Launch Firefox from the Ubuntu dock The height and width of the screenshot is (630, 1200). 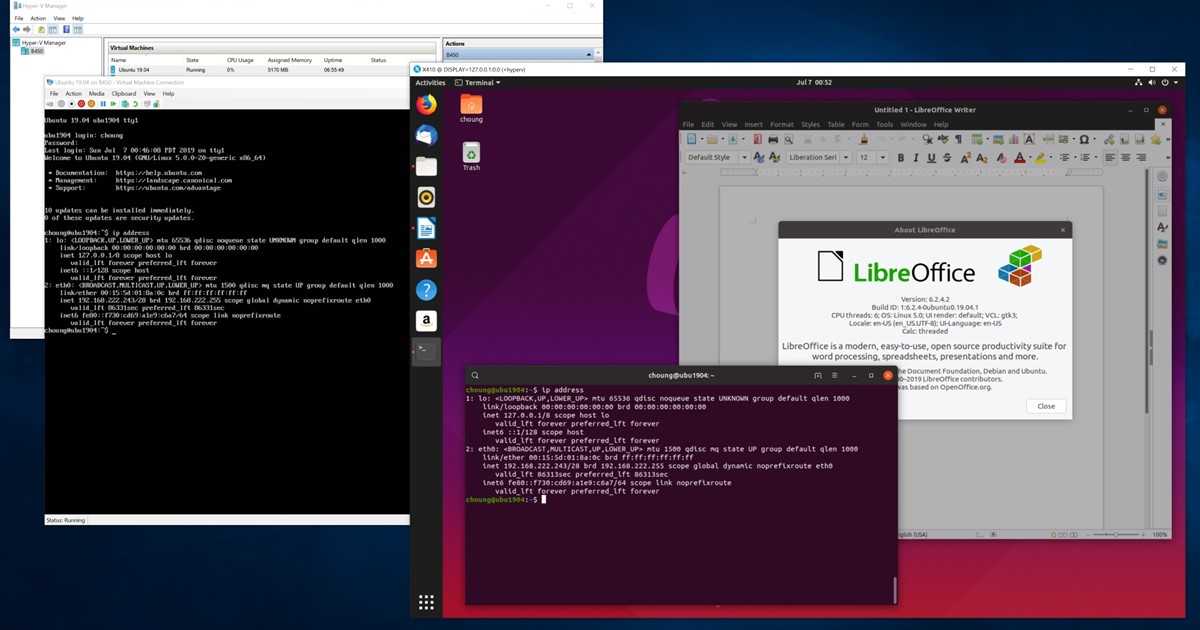point(426,104)
